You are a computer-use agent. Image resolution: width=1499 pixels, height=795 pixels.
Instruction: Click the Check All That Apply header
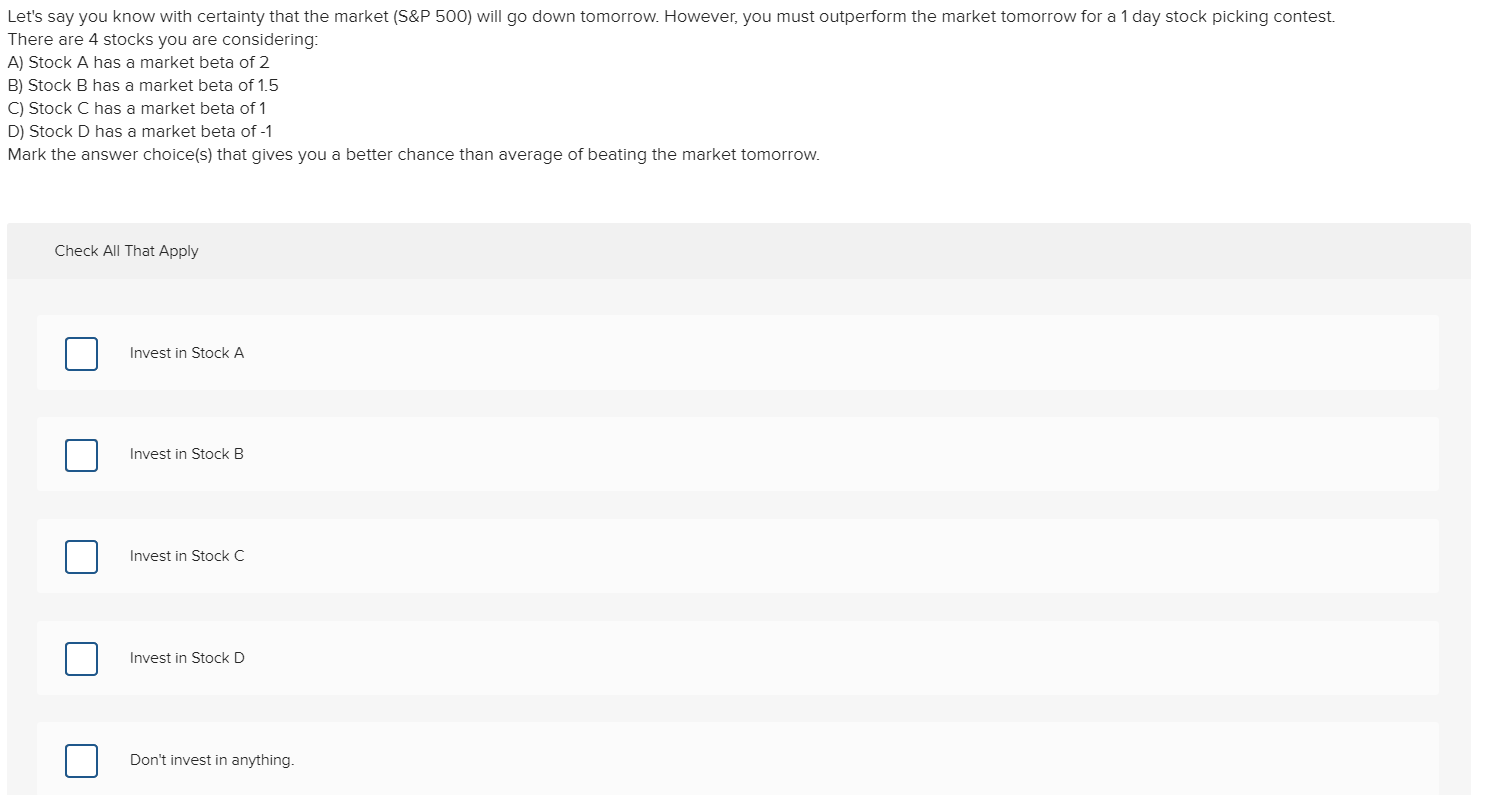click(x=126, y=250)
